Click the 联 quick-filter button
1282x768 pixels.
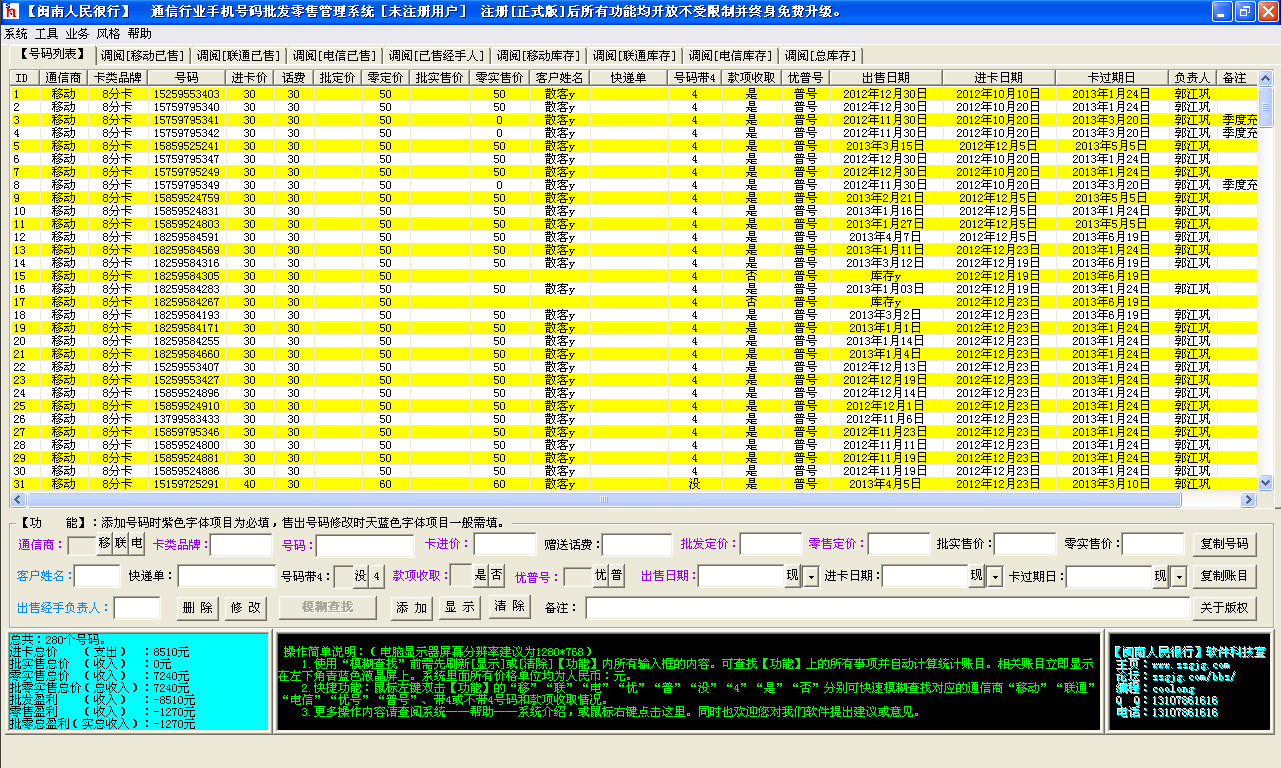click(x=121, y=545)
